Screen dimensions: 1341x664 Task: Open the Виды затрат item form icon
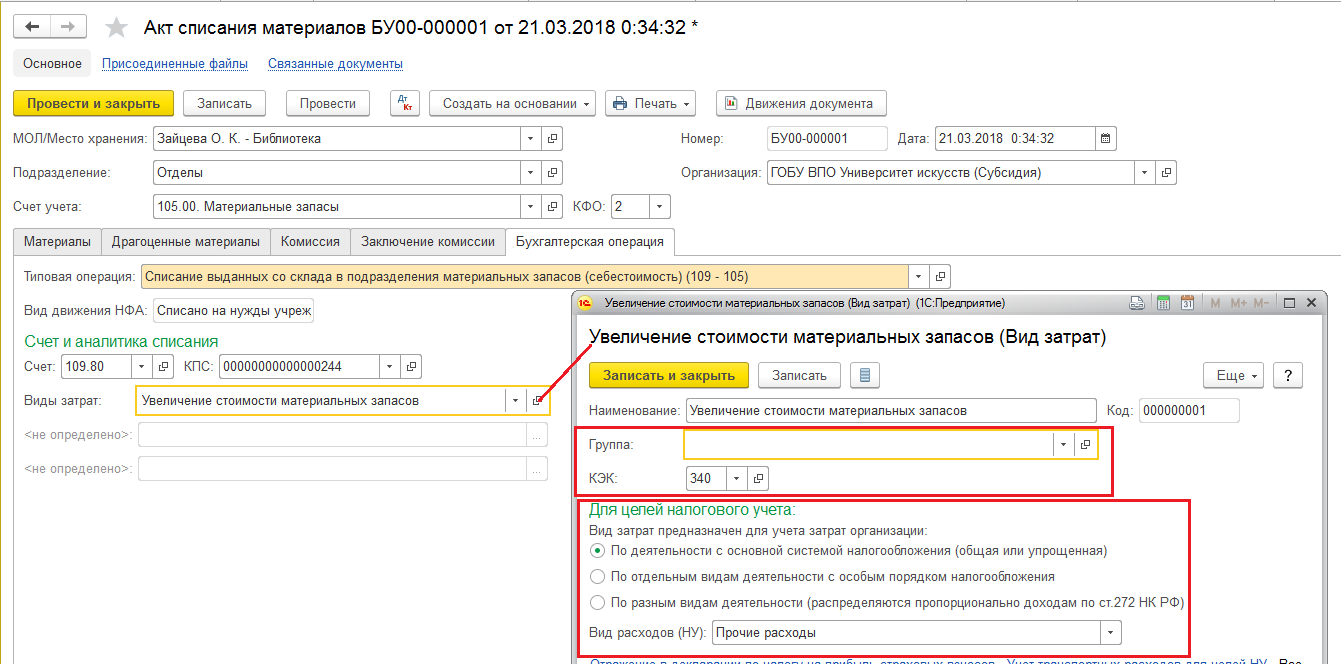coord(538,400)
